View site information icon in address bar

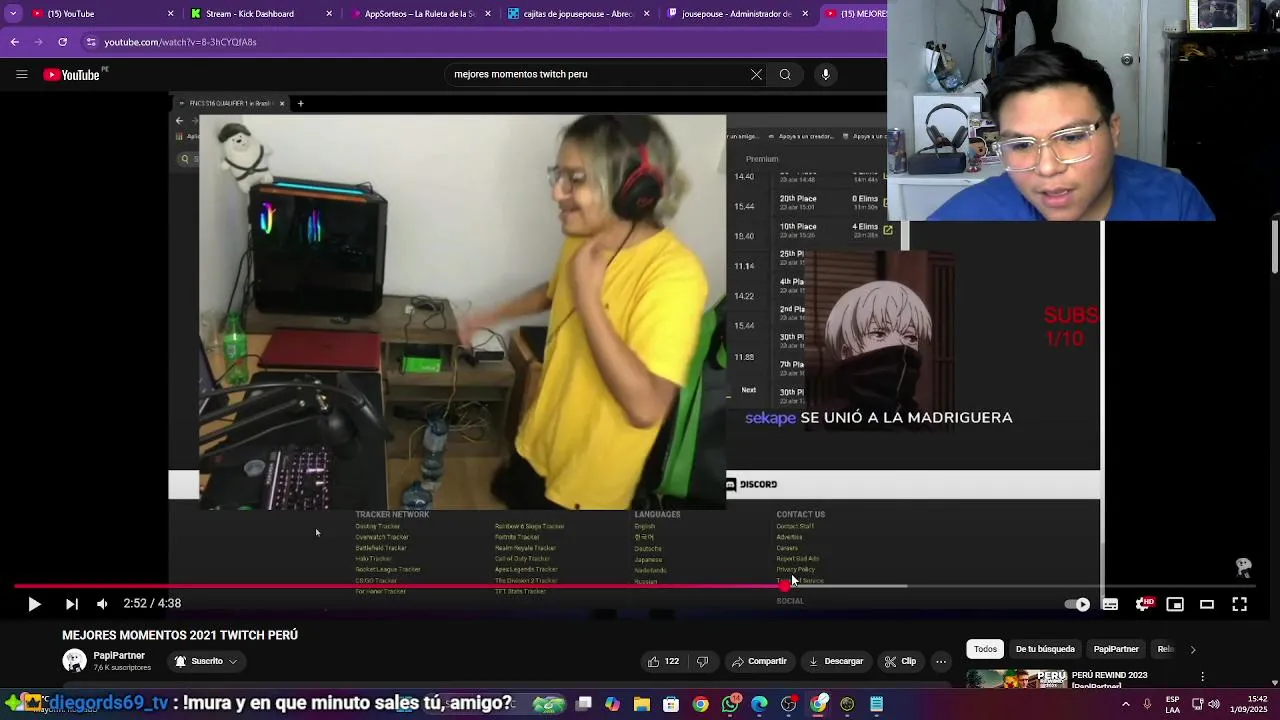coord(91,42)
